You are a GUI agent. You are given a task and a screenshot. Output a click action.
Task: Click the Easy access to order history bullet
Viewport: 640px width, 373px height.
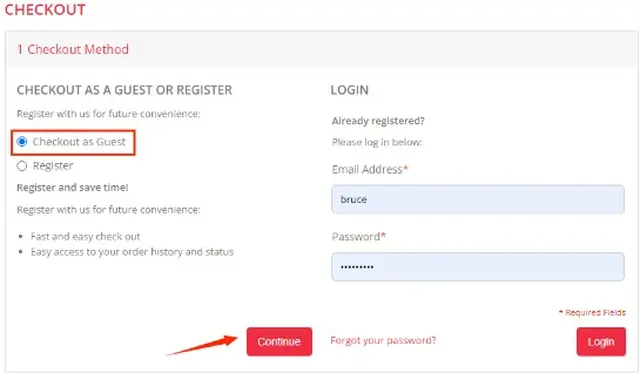132,252
